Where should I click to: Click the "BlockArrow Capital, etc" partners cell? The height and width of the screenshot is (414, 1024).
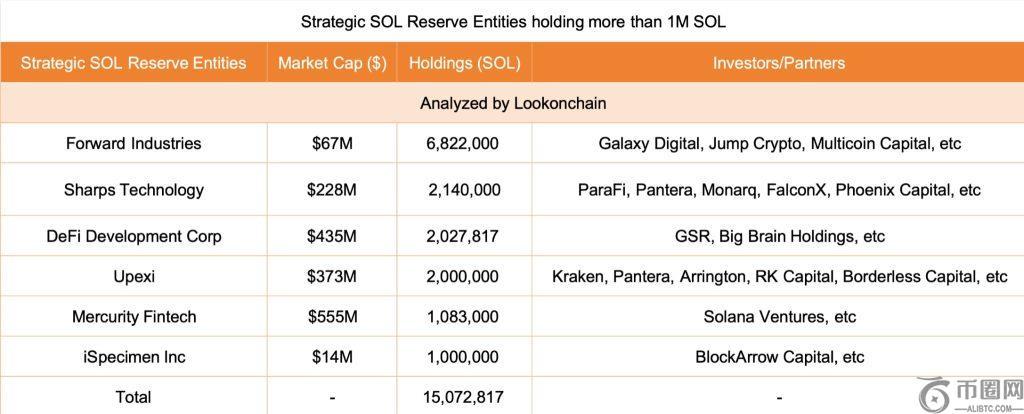pos(779,357)
